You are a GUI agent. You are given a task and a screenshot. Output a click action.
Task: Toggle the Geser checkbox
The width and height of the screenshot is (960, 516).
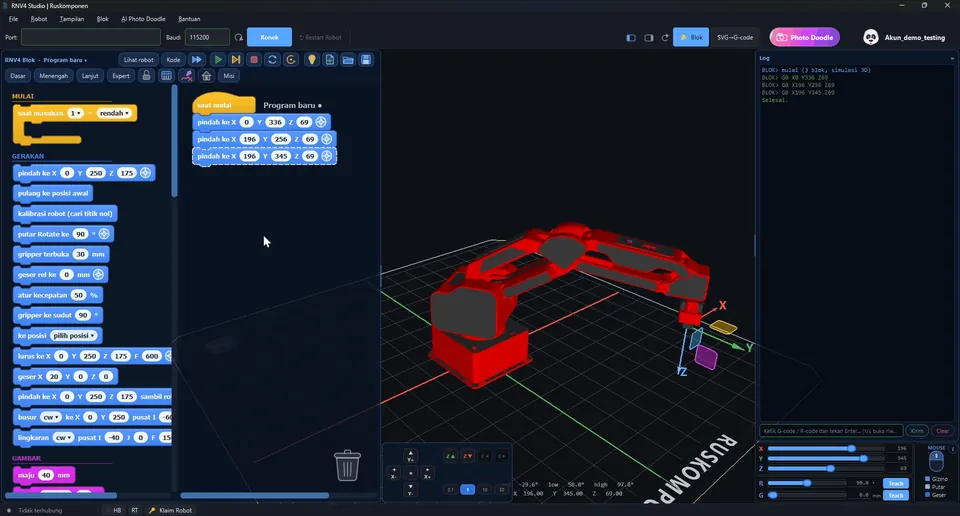pos(928,495)
